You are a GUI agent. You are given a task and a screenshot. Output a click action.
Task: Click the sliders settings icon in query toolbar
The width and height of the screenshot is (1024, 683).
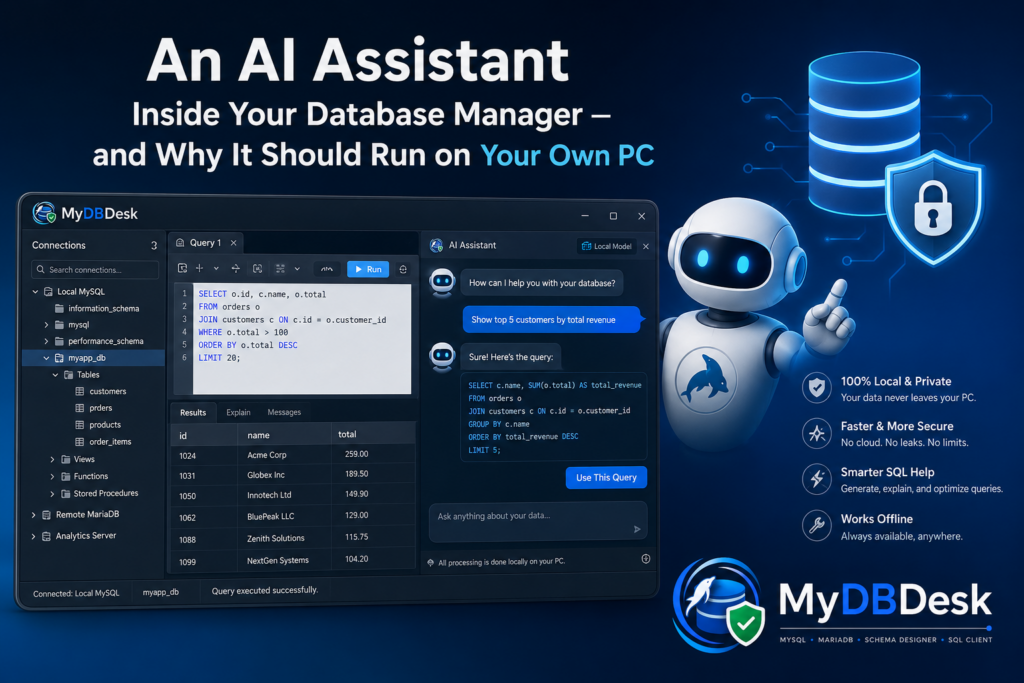pyautogui.click(x=280, y=268)
